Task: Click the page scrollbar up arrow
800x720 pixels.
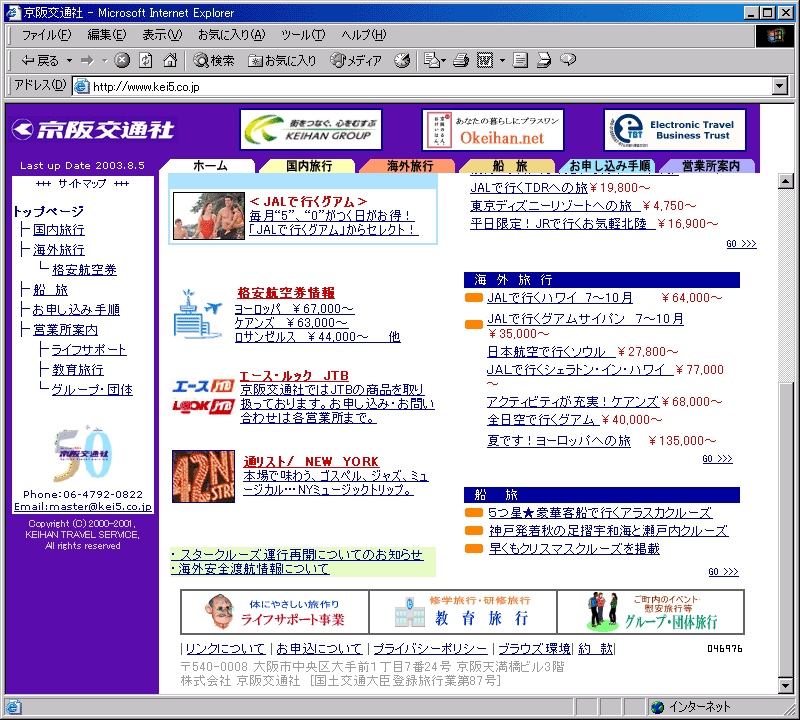Action: click(786, 181)
